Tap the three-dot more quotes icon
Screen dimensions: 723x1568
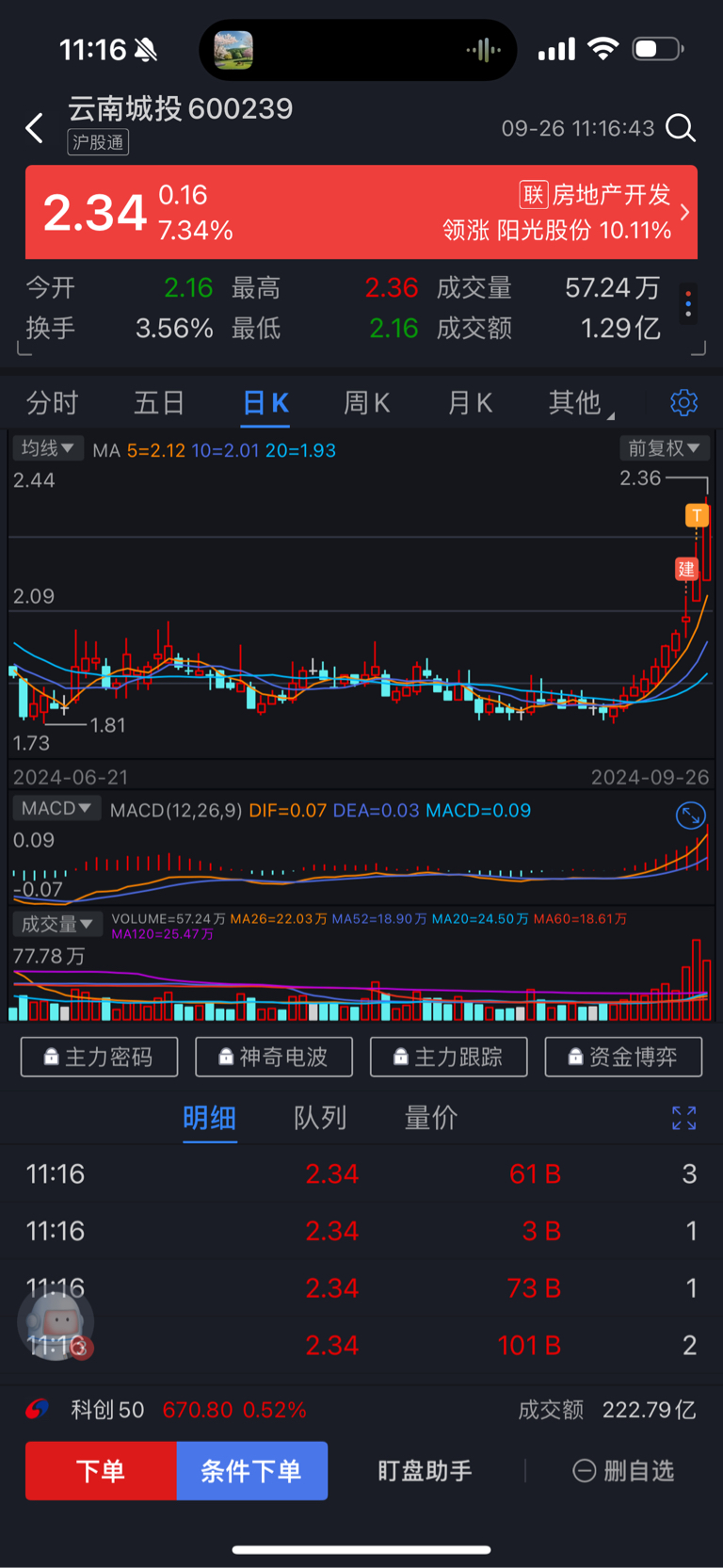click(x=689, y=303)
